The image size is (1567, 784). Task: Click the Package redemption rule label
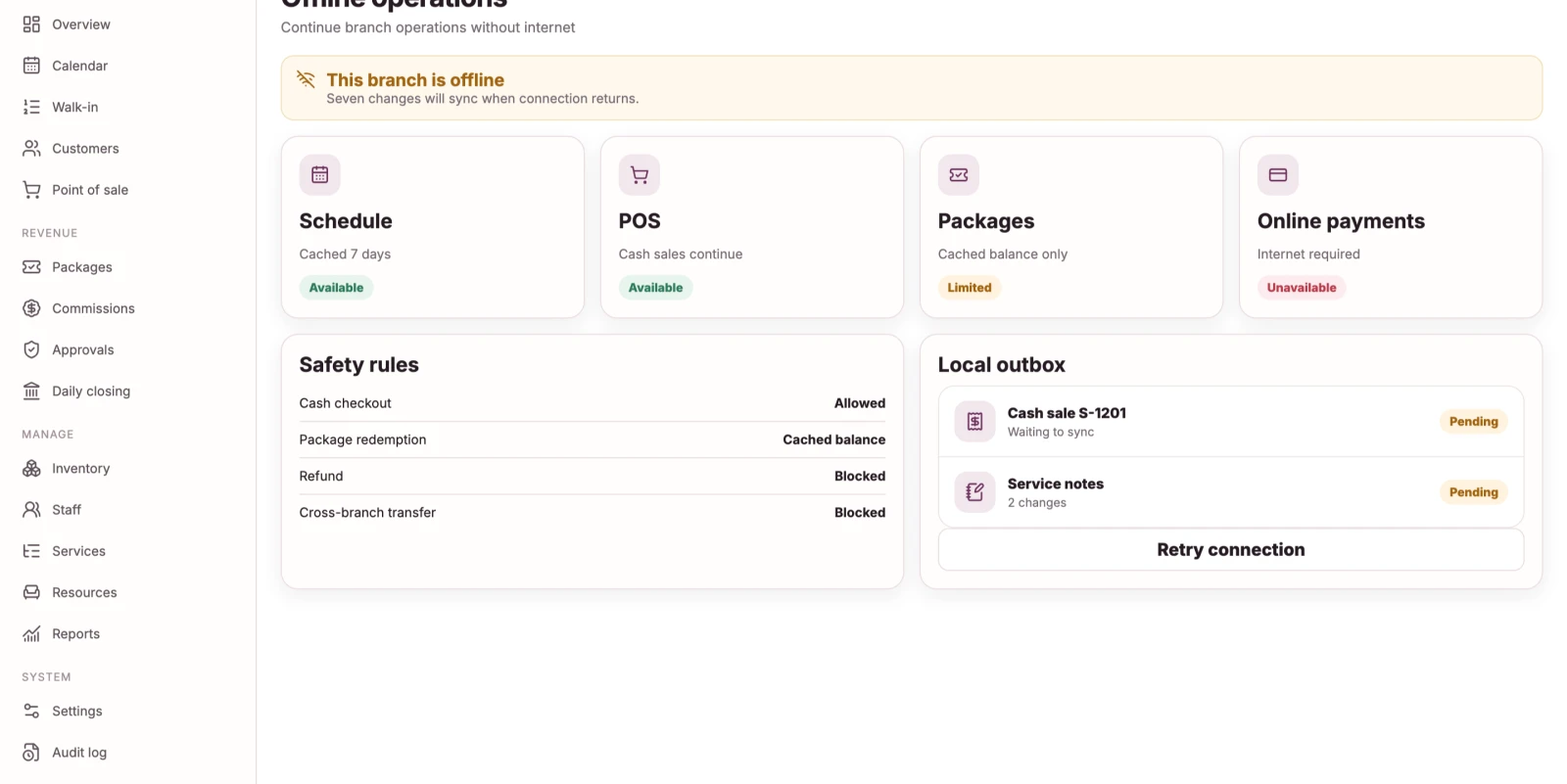(x=362, y=439)
